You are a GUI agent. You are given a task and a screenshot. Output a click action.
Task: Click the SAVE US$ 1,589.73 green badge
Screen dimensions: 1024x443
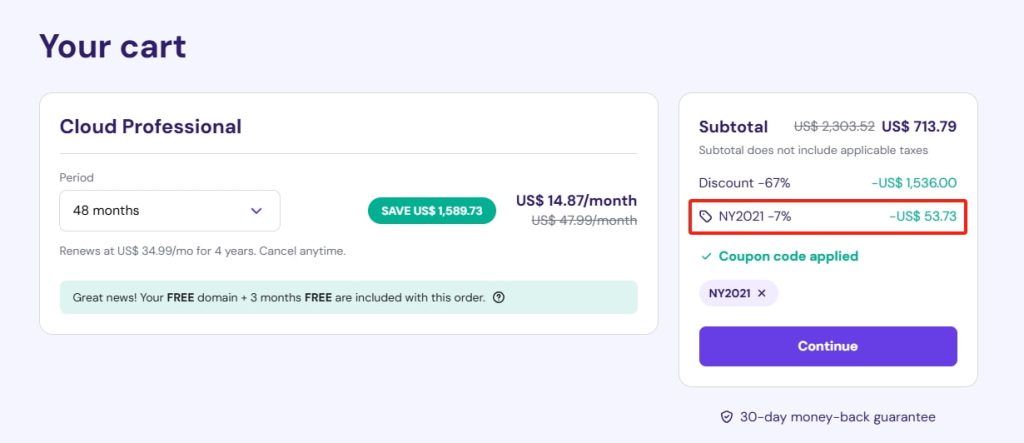pos(432,211)
